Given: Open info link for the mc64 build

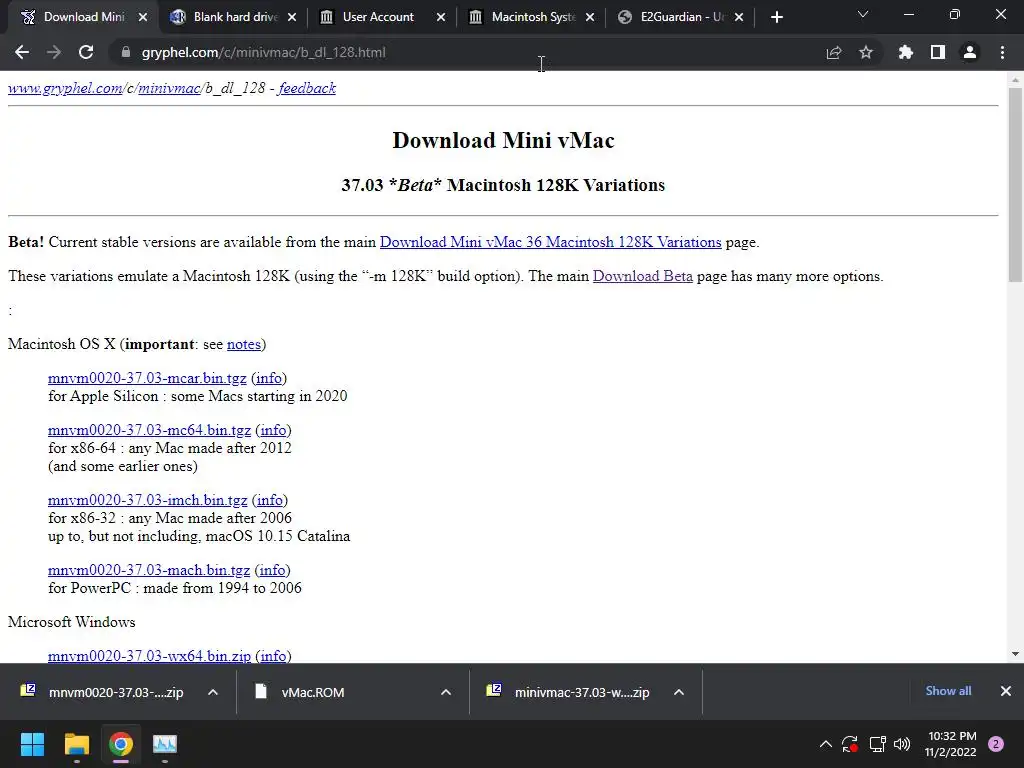Looking at the screenshot, I should pos(274,430).
